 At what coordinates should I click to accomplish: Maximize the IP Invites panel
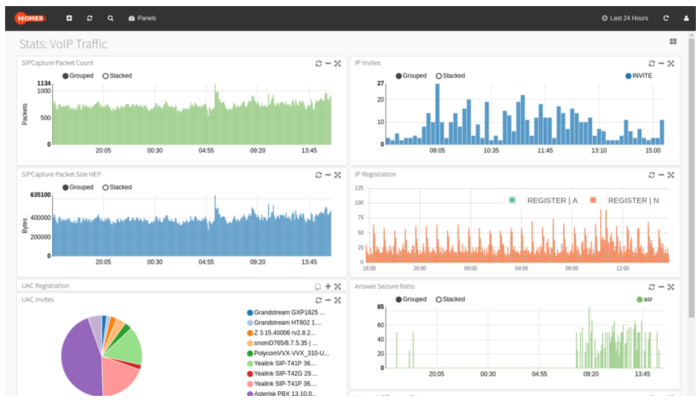tap(671, 63)
